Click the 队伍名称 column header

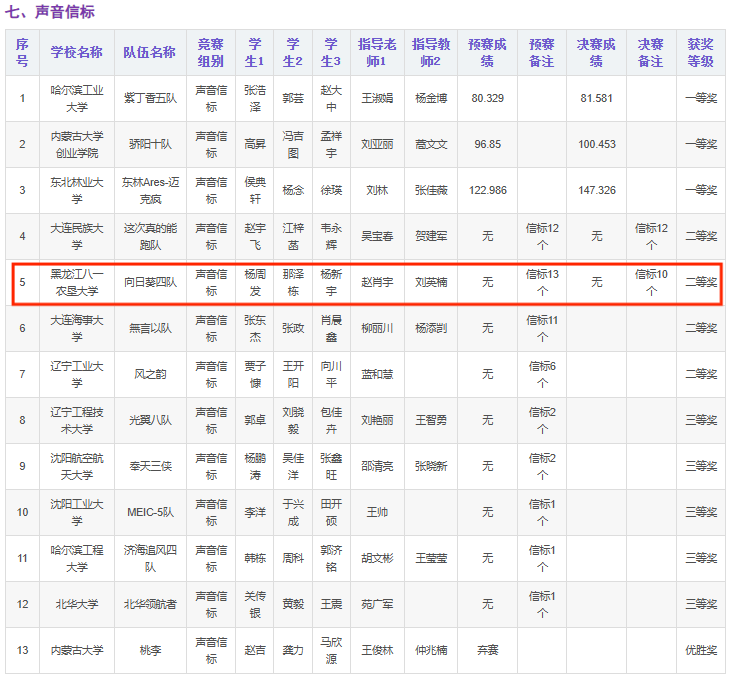pyautogui.click(x=150, y=52)
